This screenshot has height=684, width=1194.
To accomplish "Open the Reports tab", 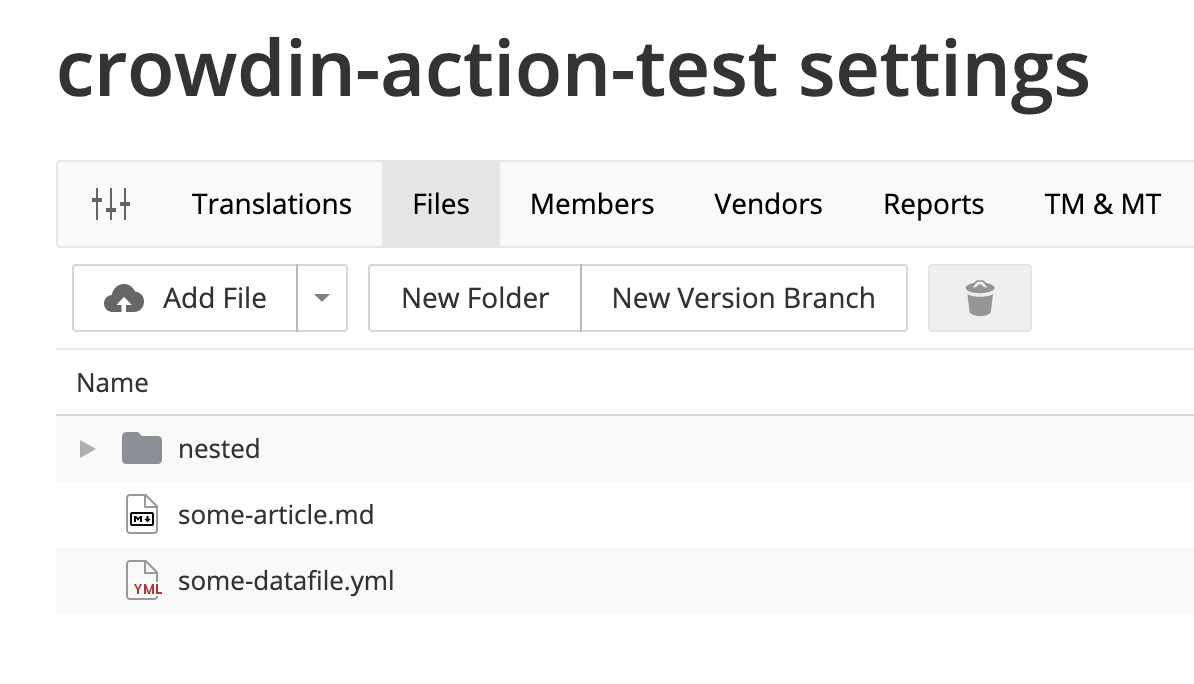I will (x=933, y=204).
